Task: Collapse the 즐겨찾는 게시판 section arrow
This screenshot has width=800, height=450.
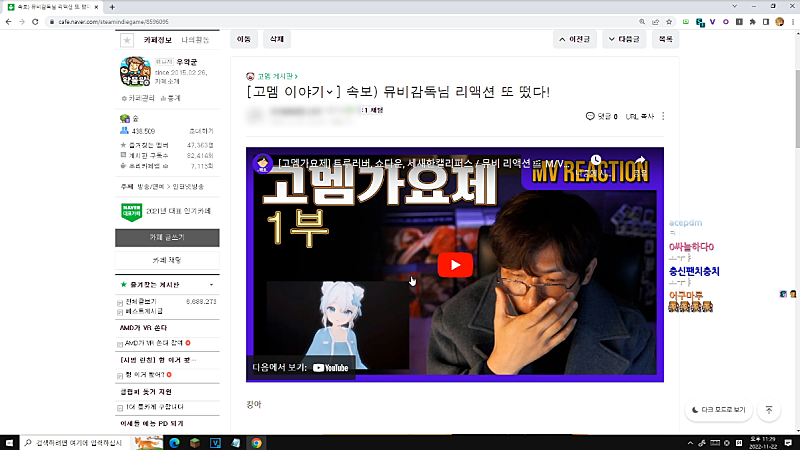Action: pos(211,285)
